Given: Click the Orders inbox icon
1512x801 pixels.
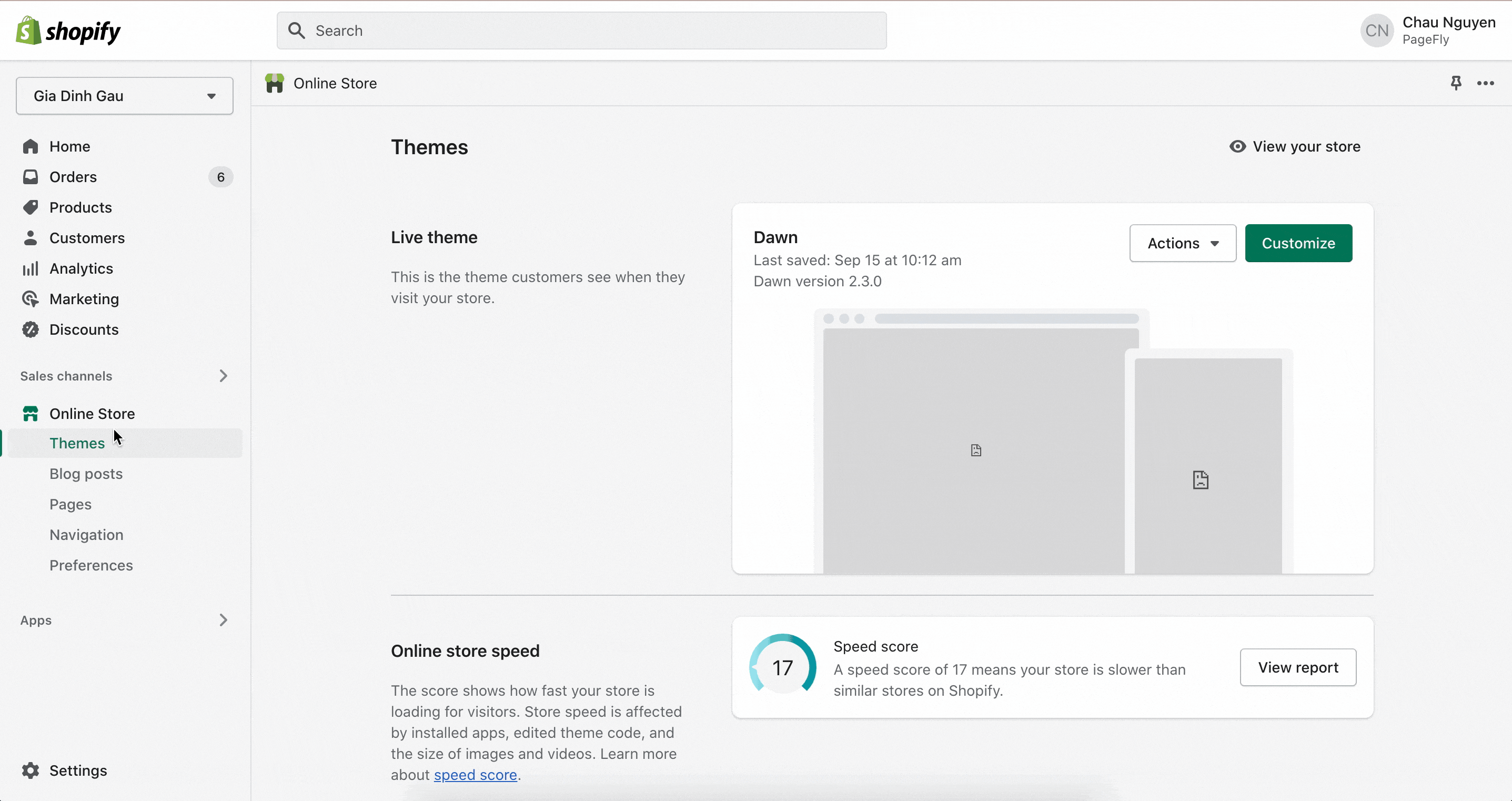Looking at the screenshot, I should pos(31,177).
